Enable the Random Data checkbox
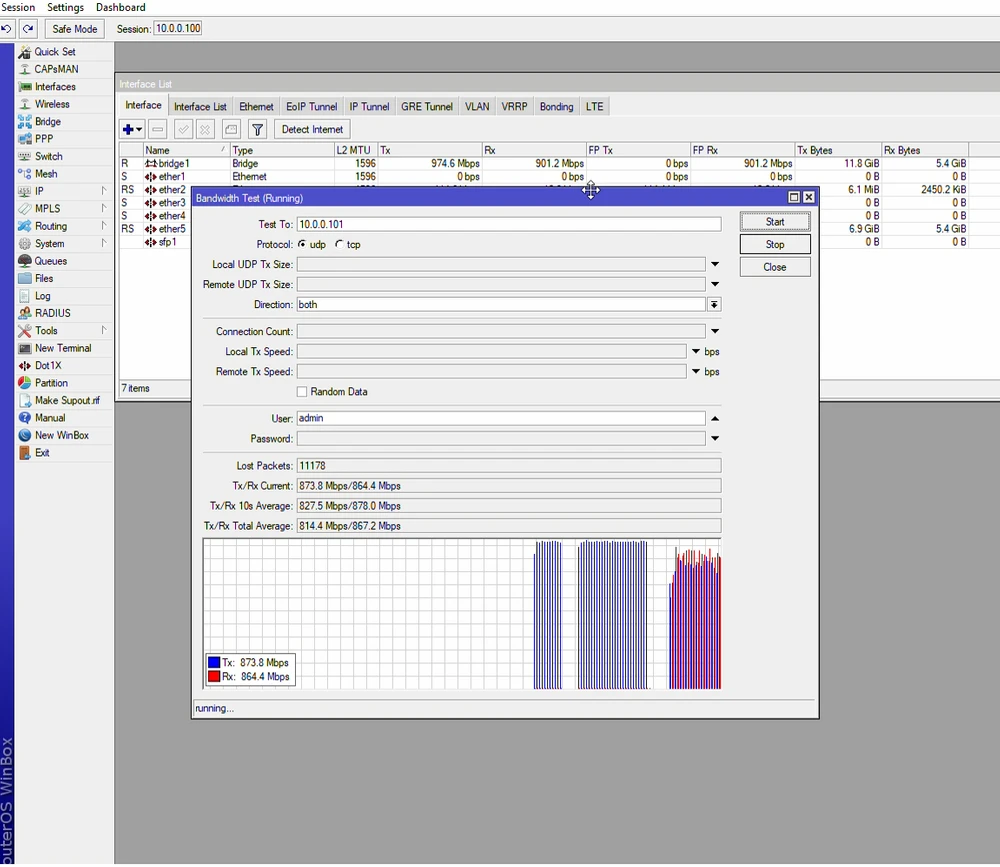 (x=302, y=391)
